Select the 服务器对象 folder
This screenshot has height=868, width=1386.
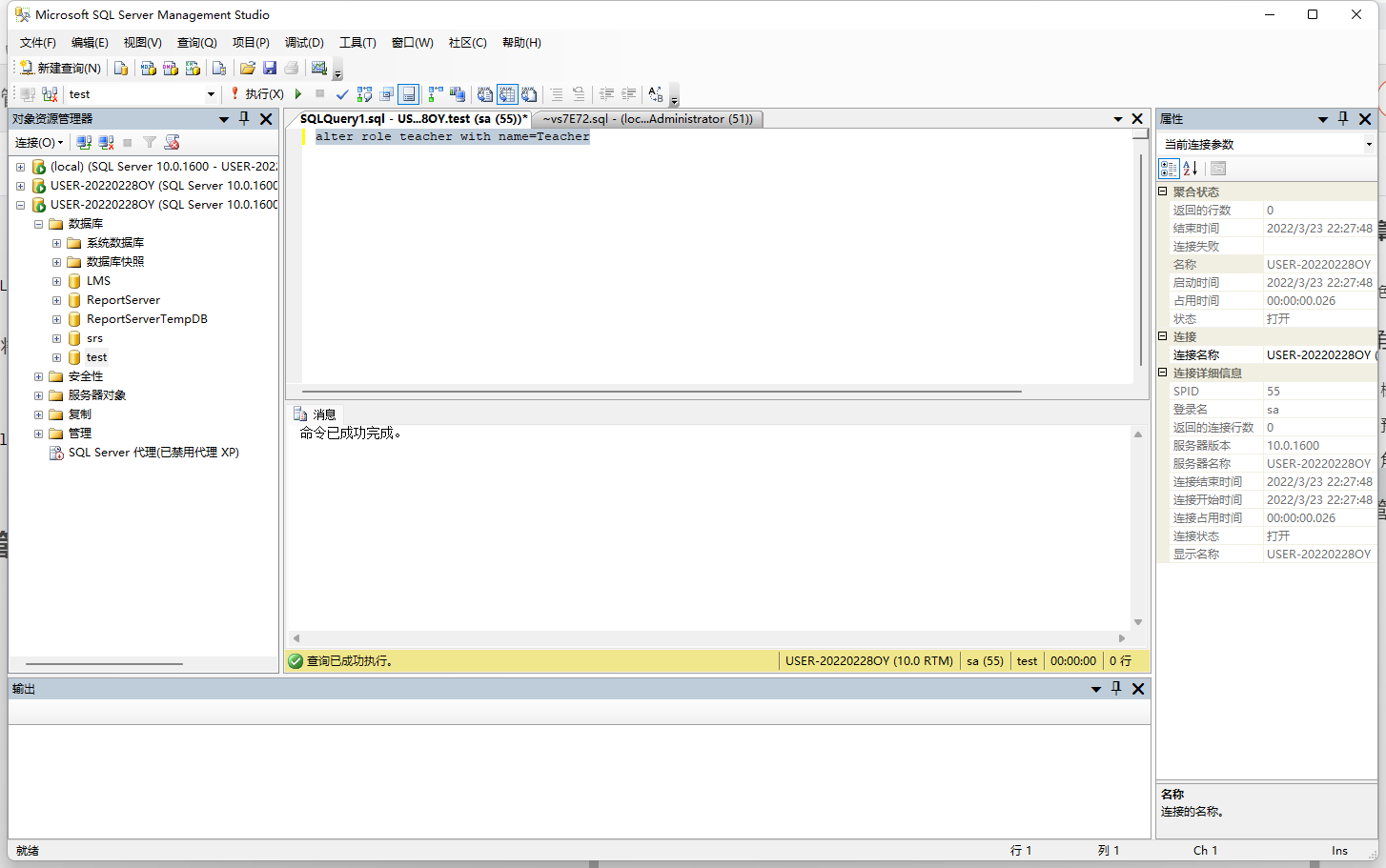pyautogui.click(x=97, y=395)
